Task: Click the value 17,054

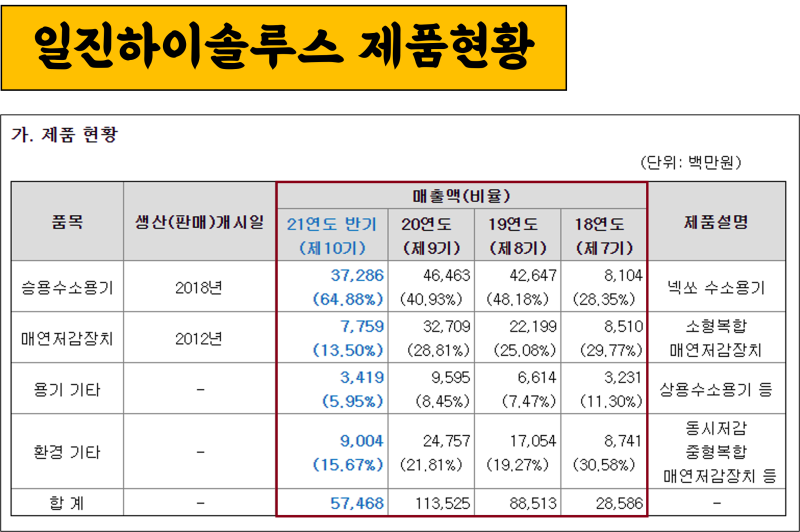Action: click(x=533, y=441)
